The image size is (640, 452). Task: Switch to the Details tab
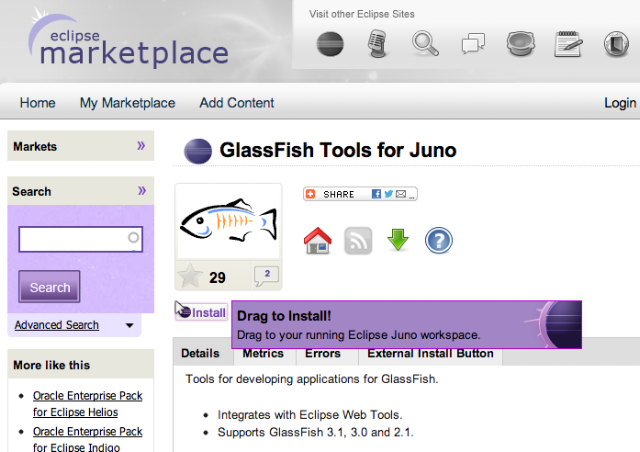pos(200,353)
